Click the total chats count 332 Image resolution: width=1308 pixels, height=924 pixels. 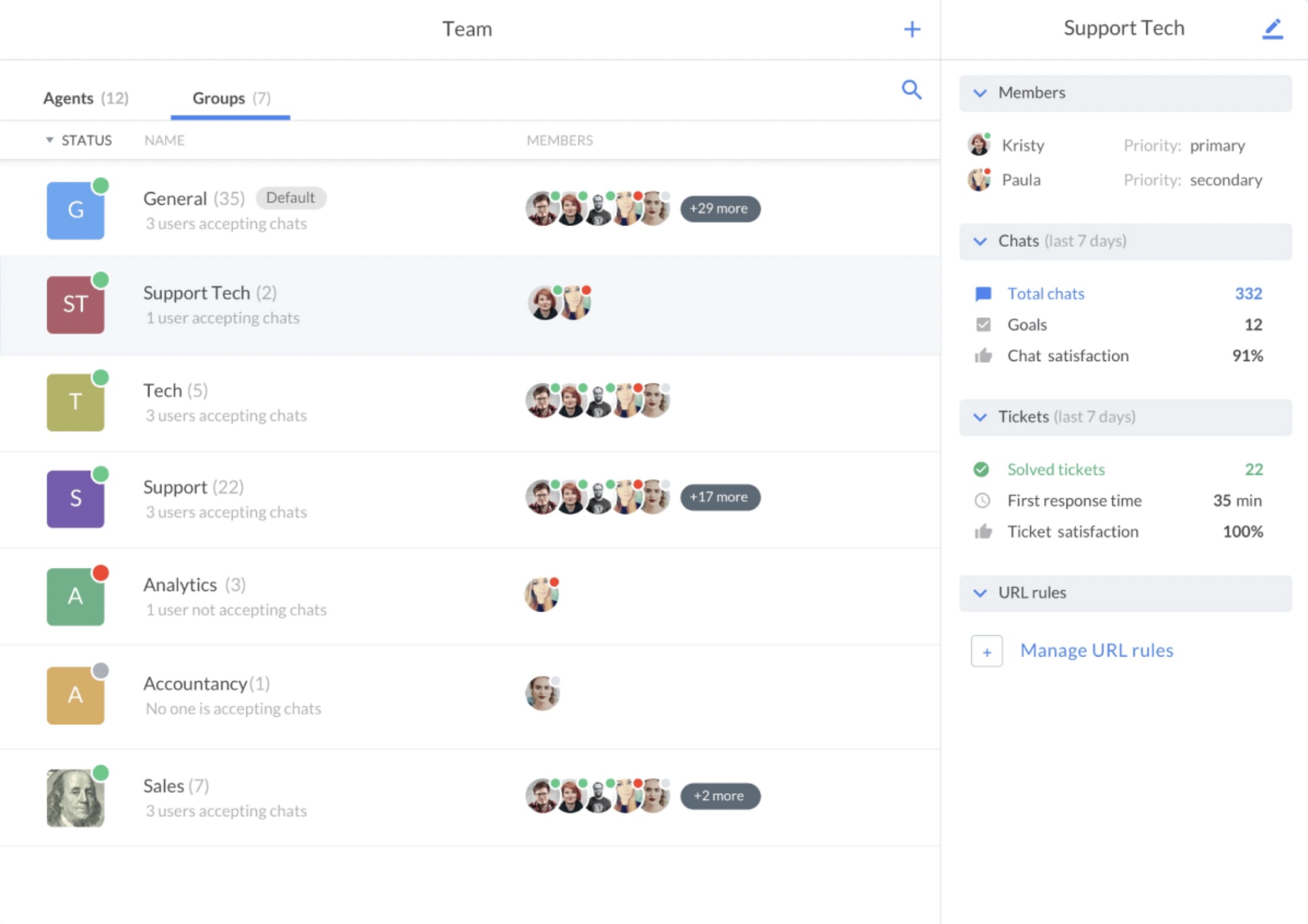click(x=1248, y=294)
